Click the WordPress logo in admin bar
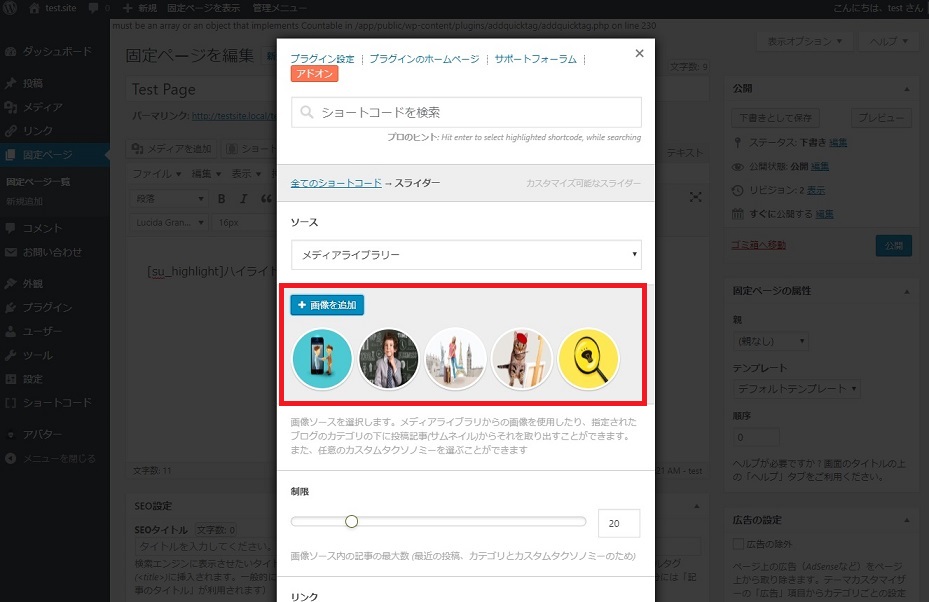The width and height of the screenshot is (929, 602). [x=11, y=8]
